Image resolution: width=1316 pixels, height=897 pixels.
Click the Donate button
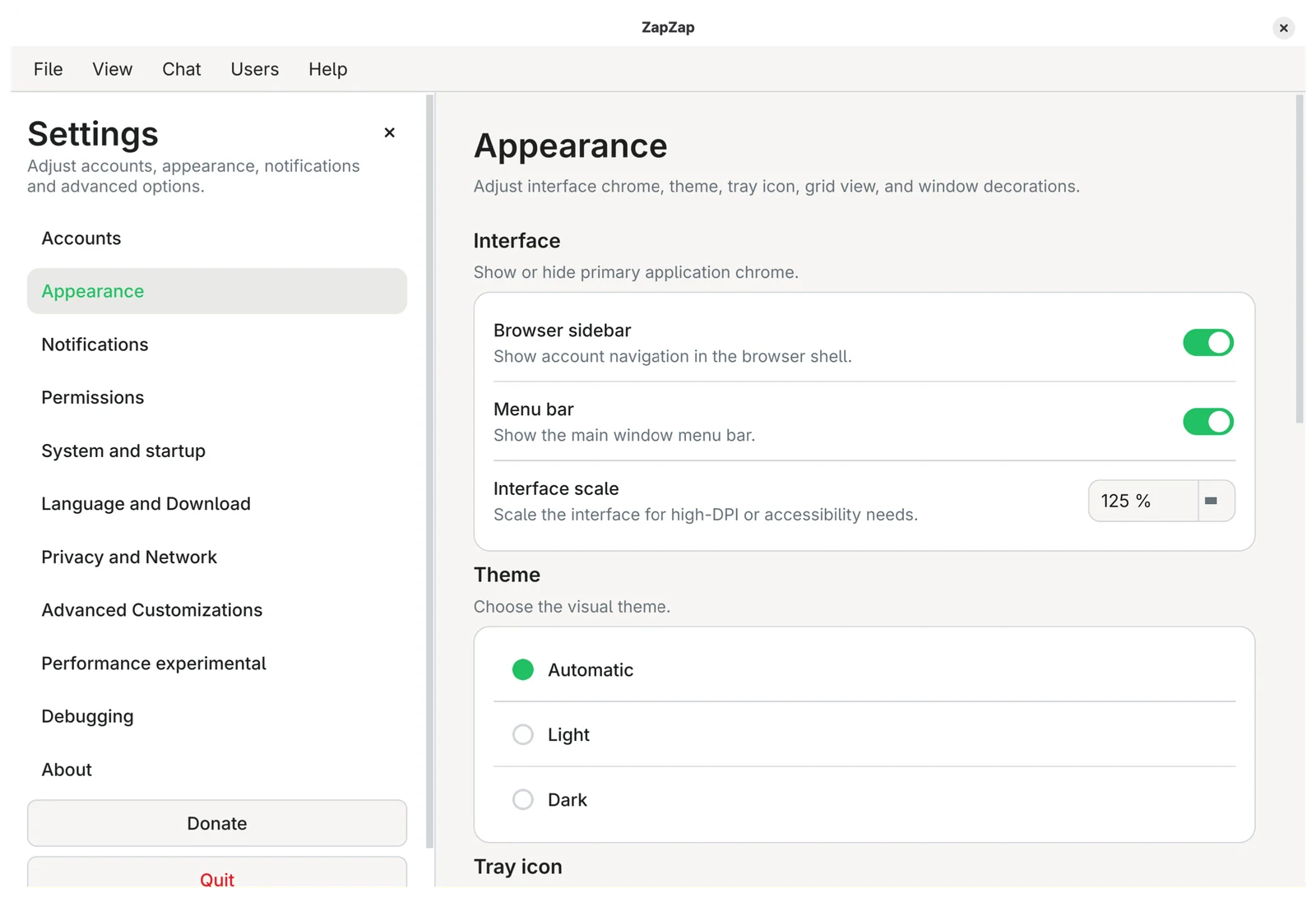tap(217, 823)
